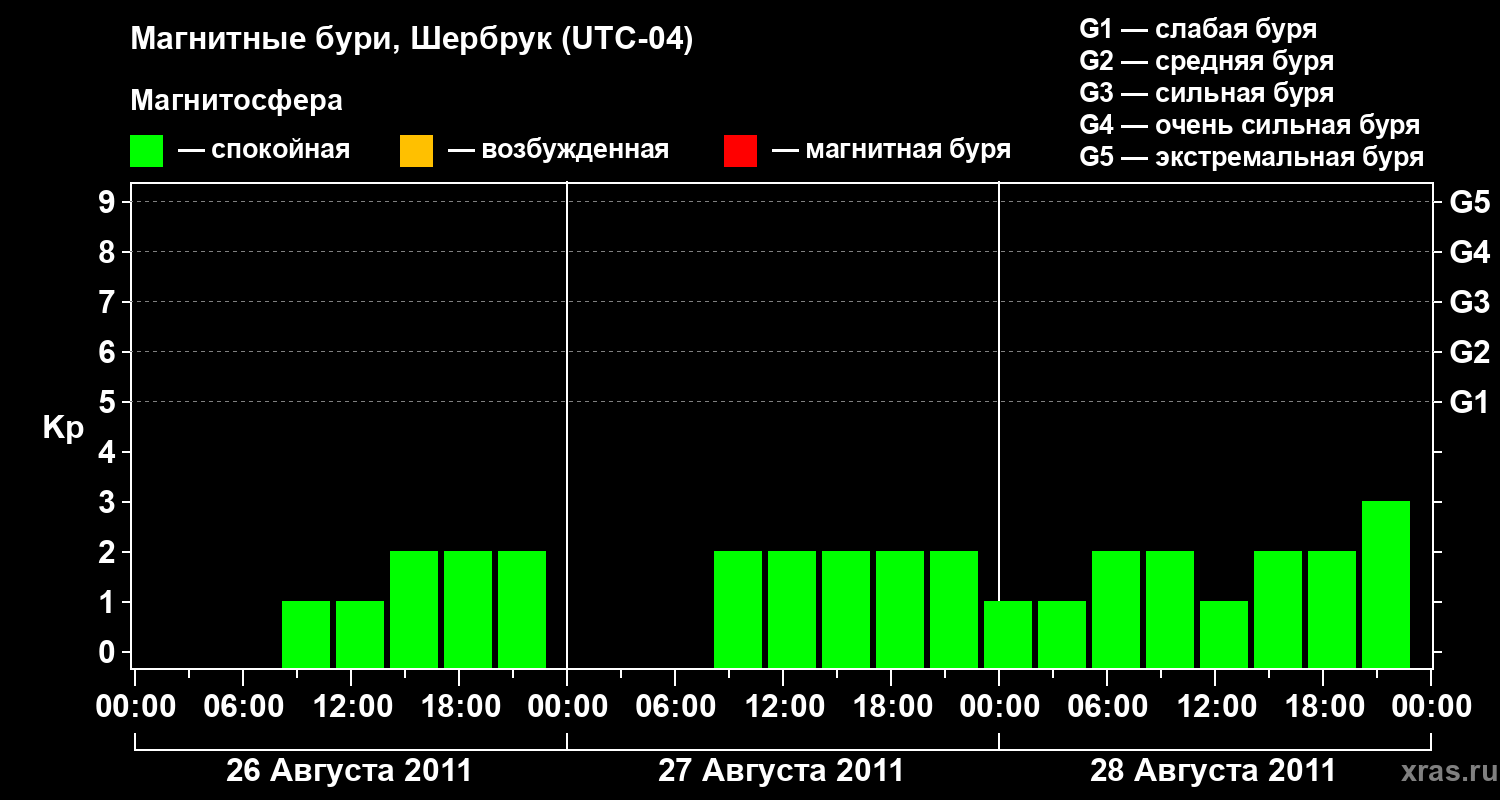Screen dimensions: 1500x800
Task: Click the '— возбужденная' legend label
Action: (x=558, y=150)
